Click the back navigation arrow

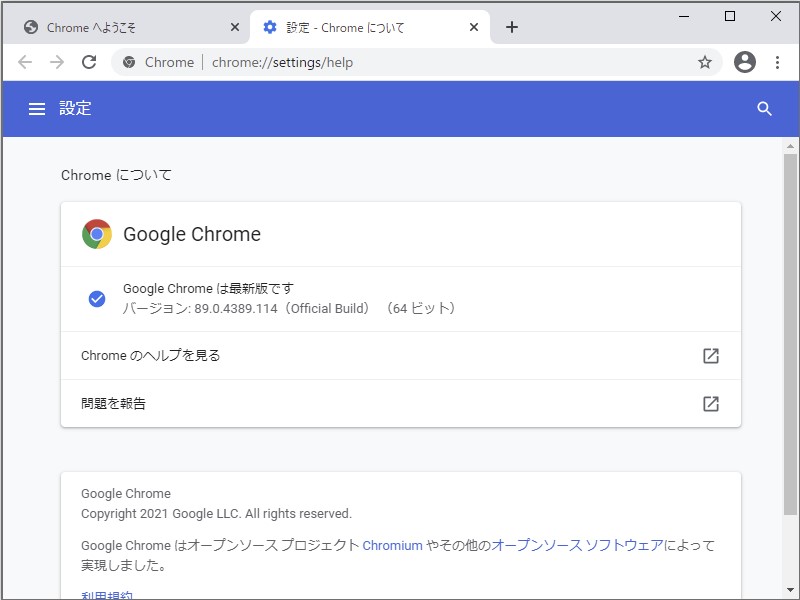[x=25, y=62]
